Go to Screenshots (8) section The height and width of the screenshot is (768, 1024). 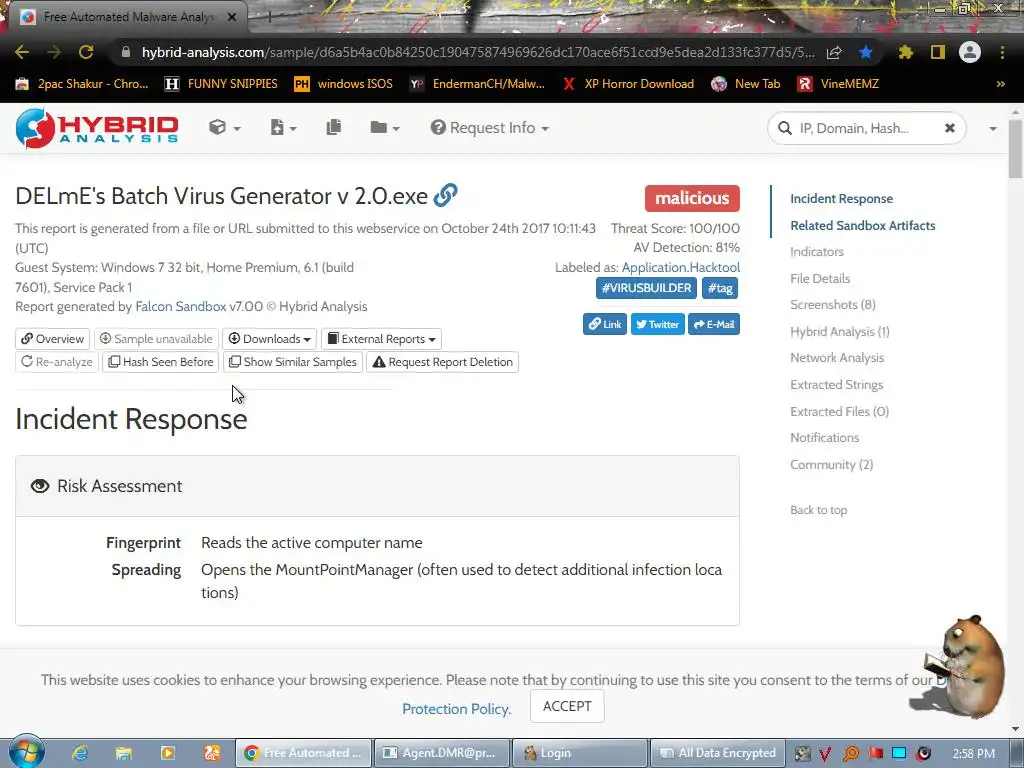point(833,304)
